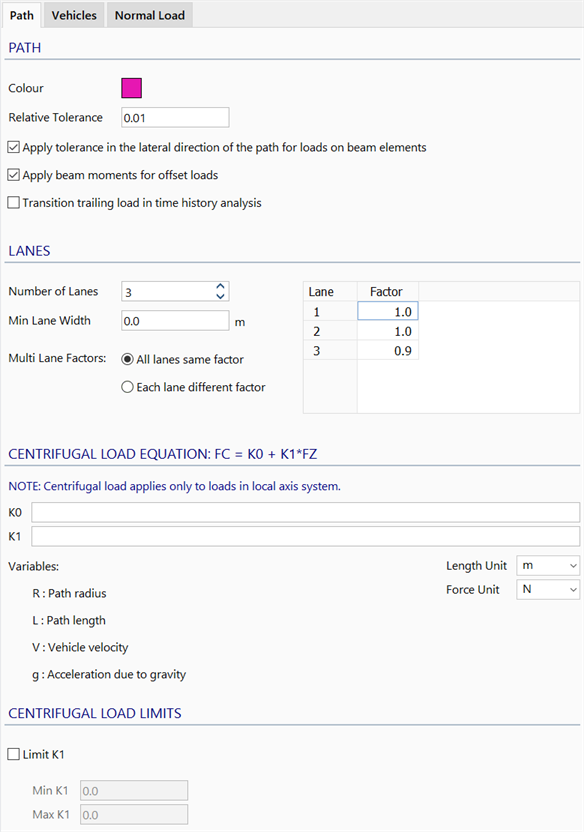Click the Relative Tolerance input field
Screen dimensions: 584x832
click(175, 117)
